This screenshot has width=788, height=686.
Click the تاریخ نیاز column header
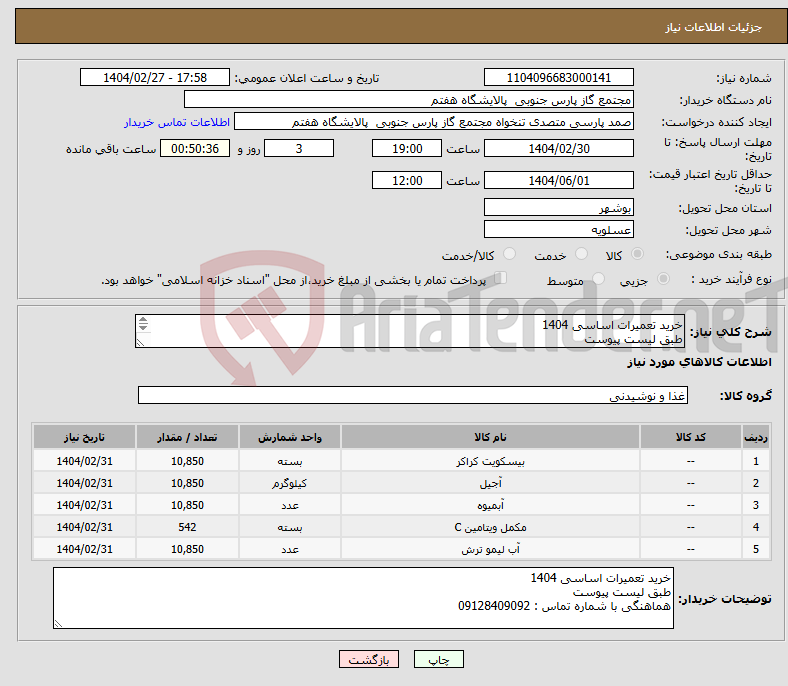coord(84,437)
